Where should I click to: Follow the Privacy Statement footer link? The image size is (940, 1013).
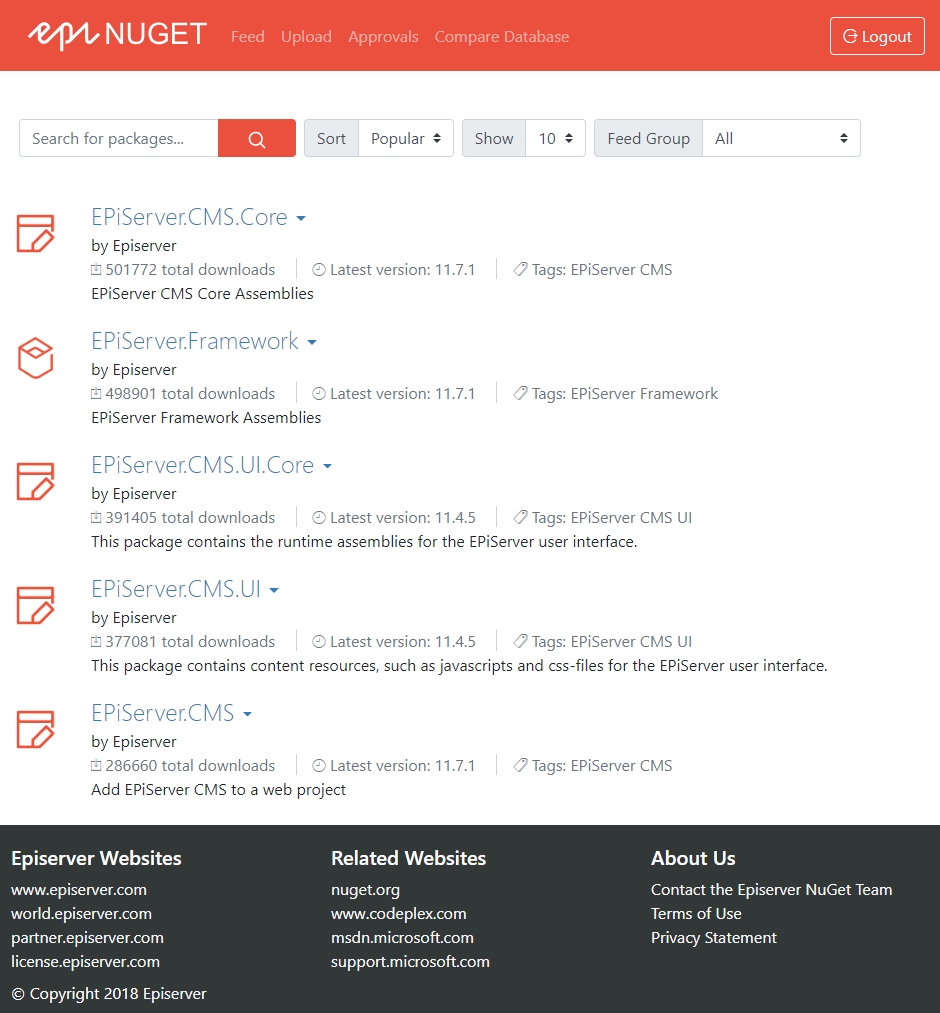713,938
